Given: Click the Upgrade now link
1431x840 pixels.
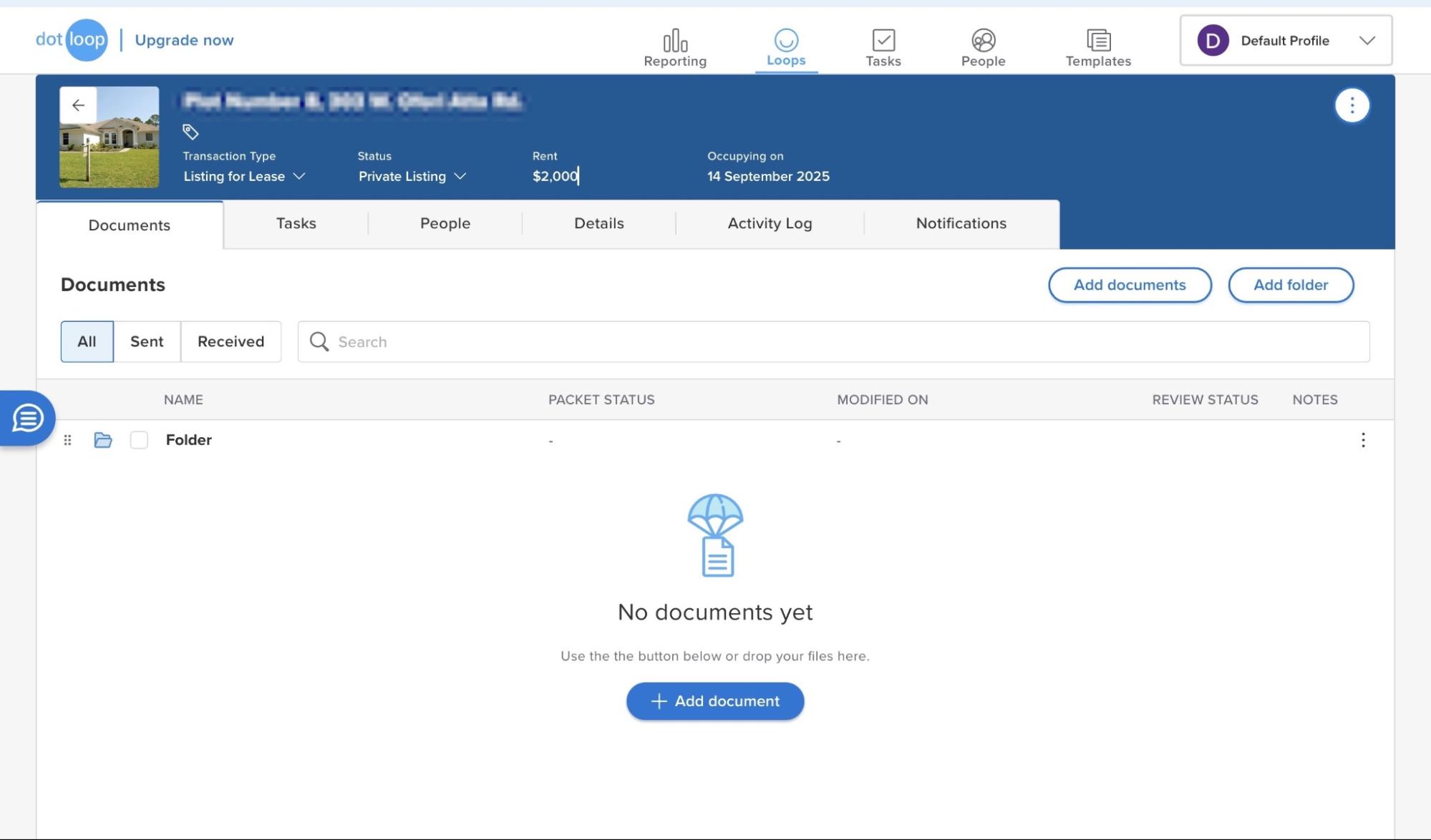Looking at the screenshot, I should (183, 40).
